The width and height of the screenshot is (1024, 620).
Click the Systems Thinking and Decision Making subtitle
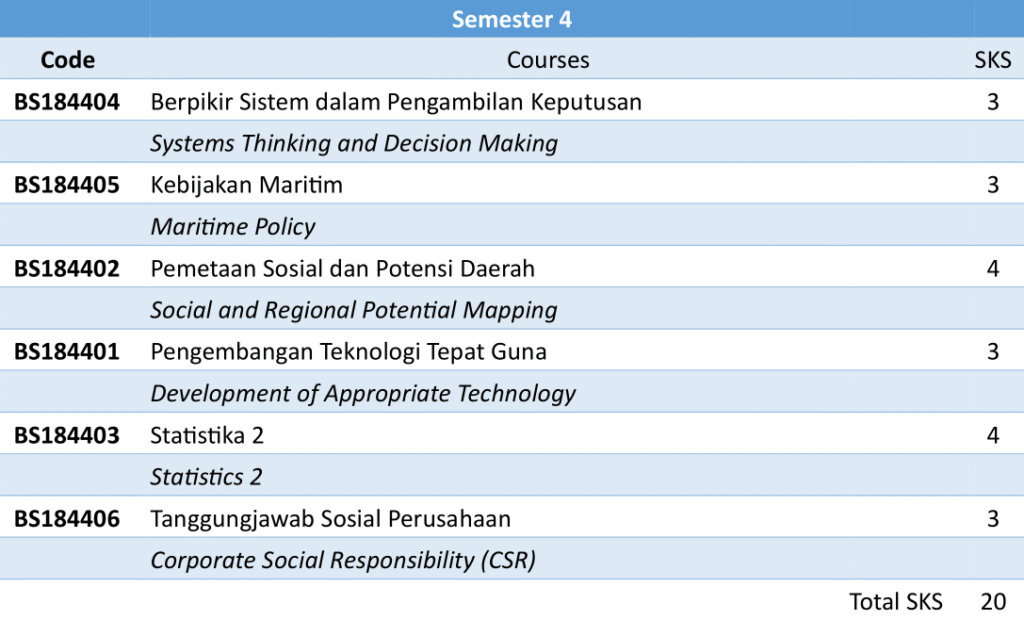[x=354, y=144]
